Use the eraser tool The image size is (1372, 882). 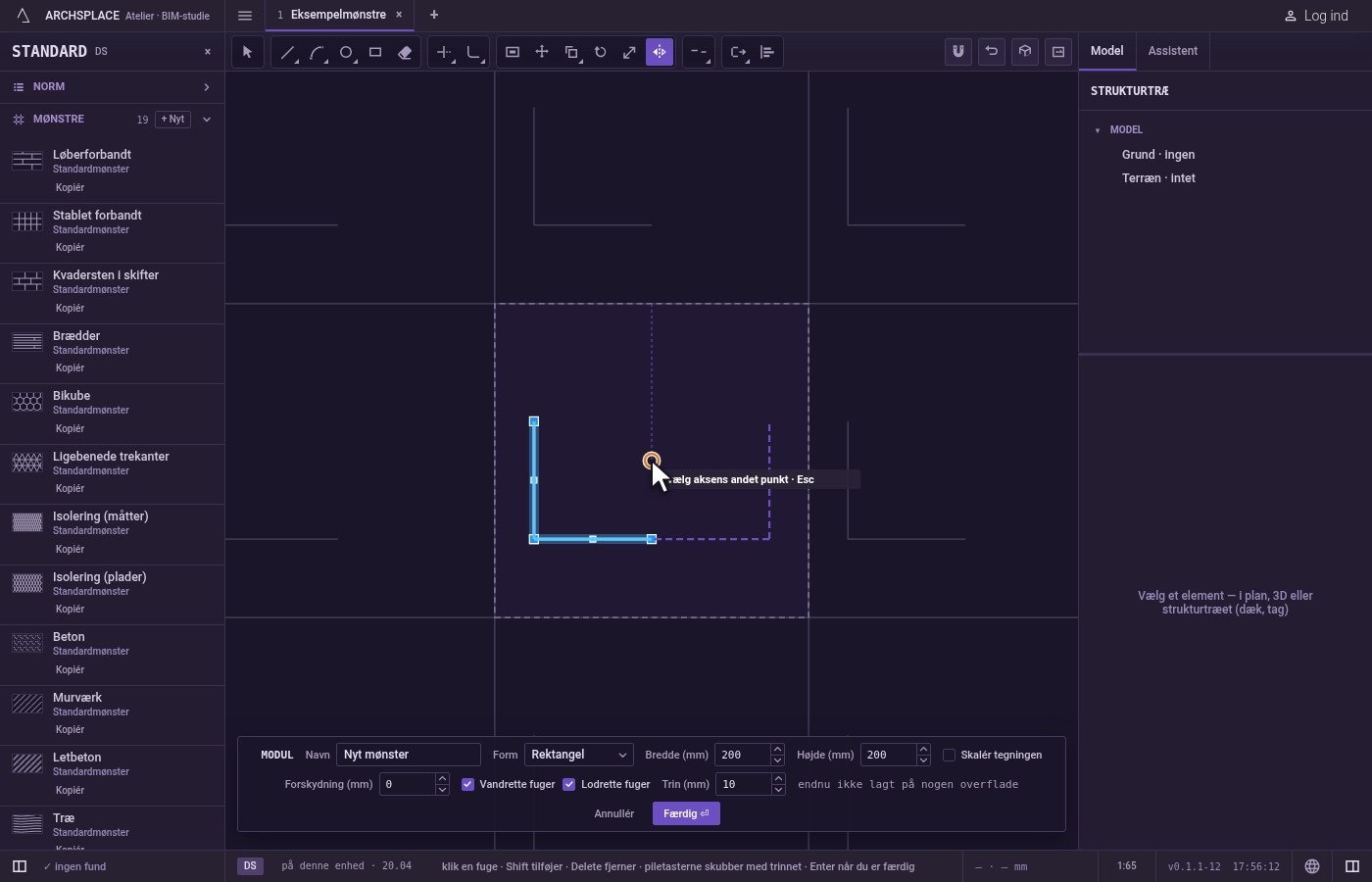(x=405, y=52)
